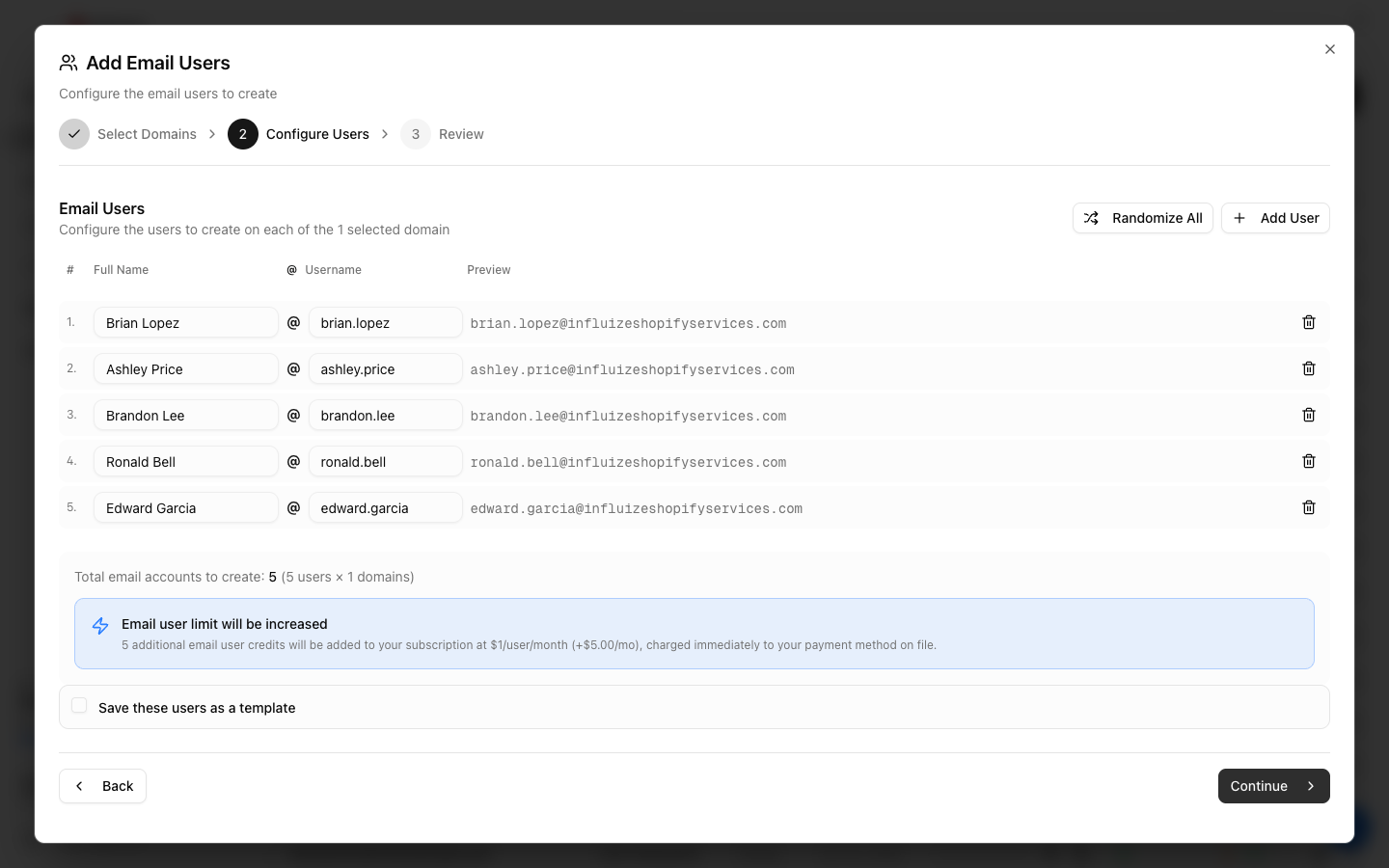Click preview ashley.price@influizeshopifyservices.com
Screen dimensions: 1389x868
point(632,369)
